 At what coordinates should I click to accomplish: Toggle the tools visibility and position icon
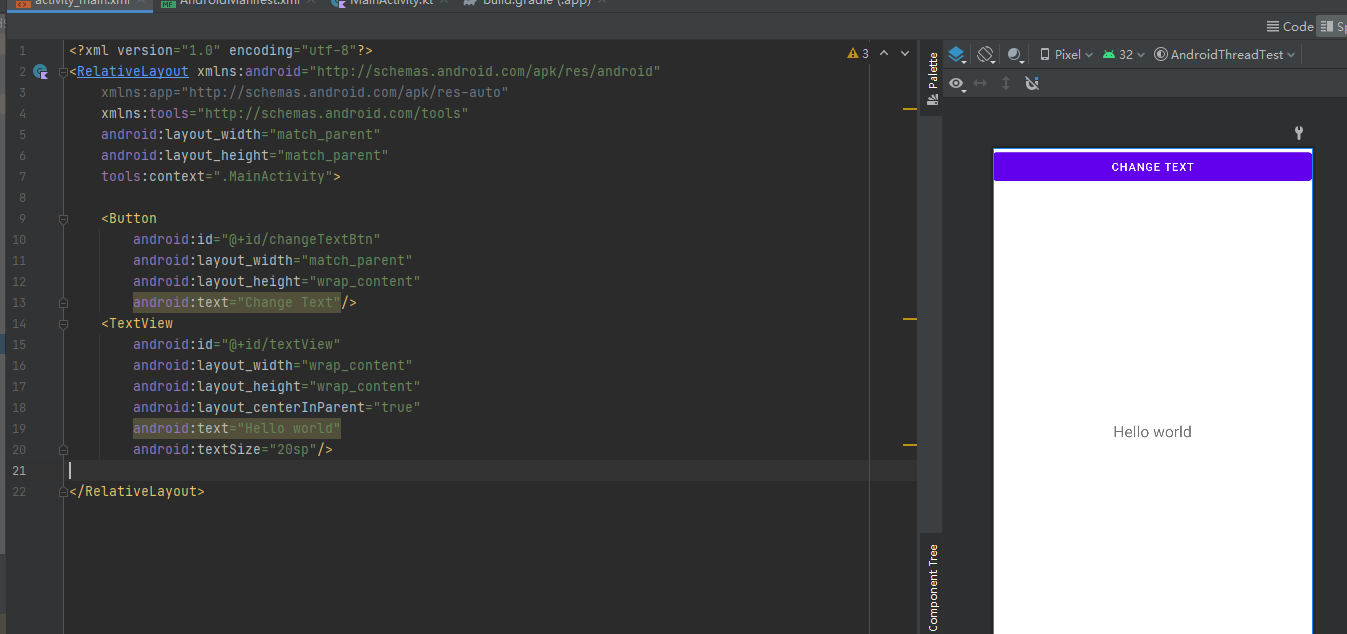[x=1032, y=84]
